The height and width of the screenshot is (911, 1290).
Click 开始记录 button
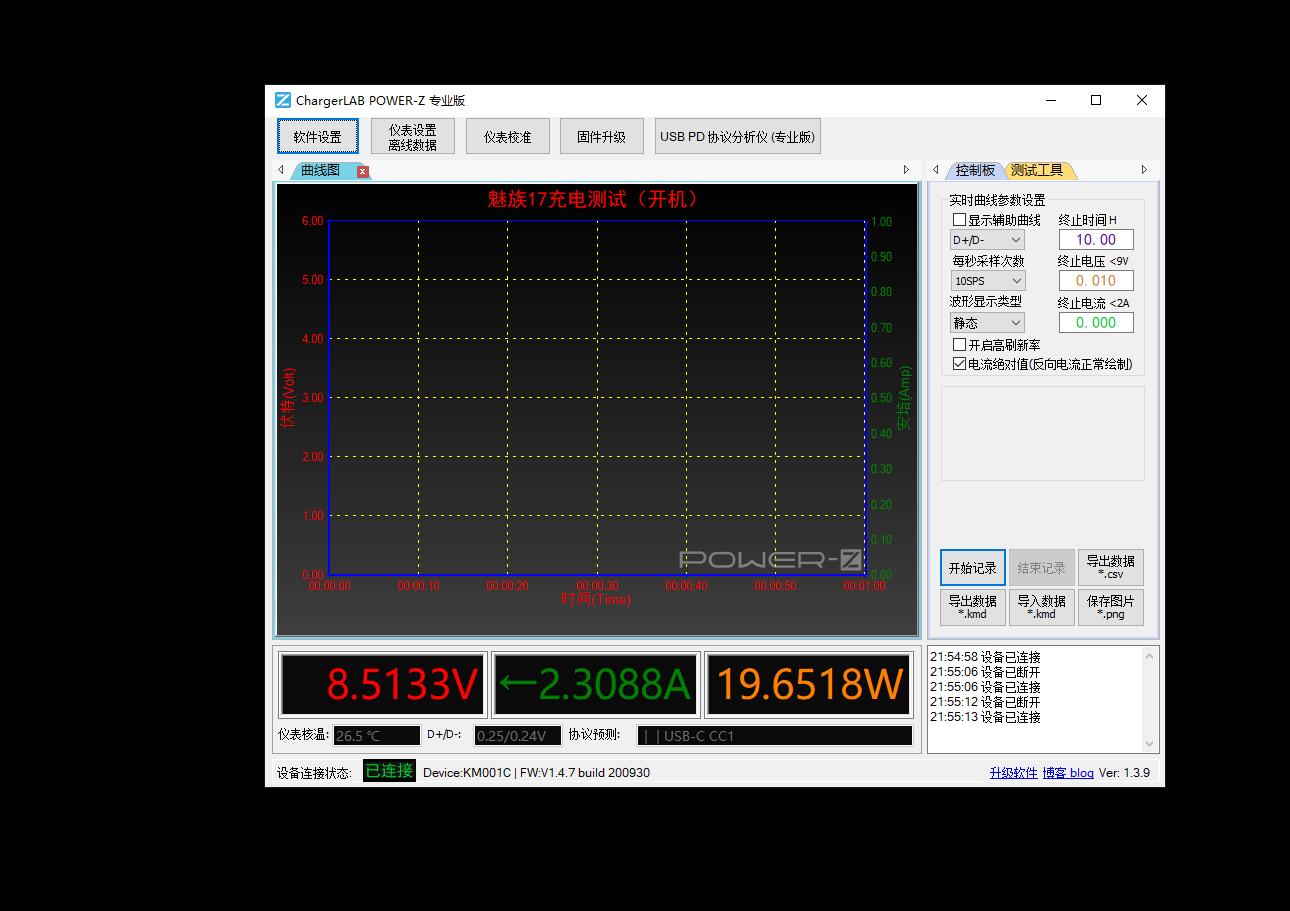click(x=972, y=568)
